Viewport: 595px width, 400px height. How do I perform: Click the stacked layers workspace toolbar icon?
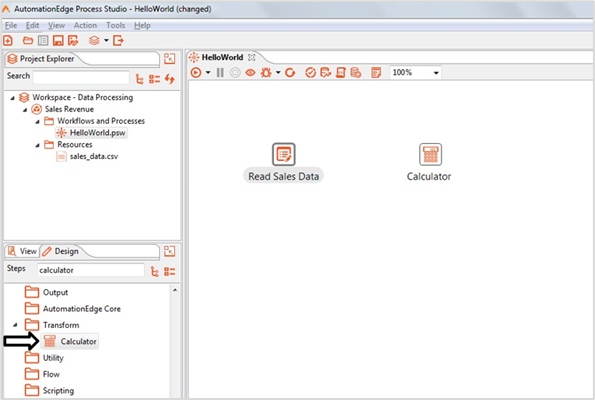[x=94, y=40]
